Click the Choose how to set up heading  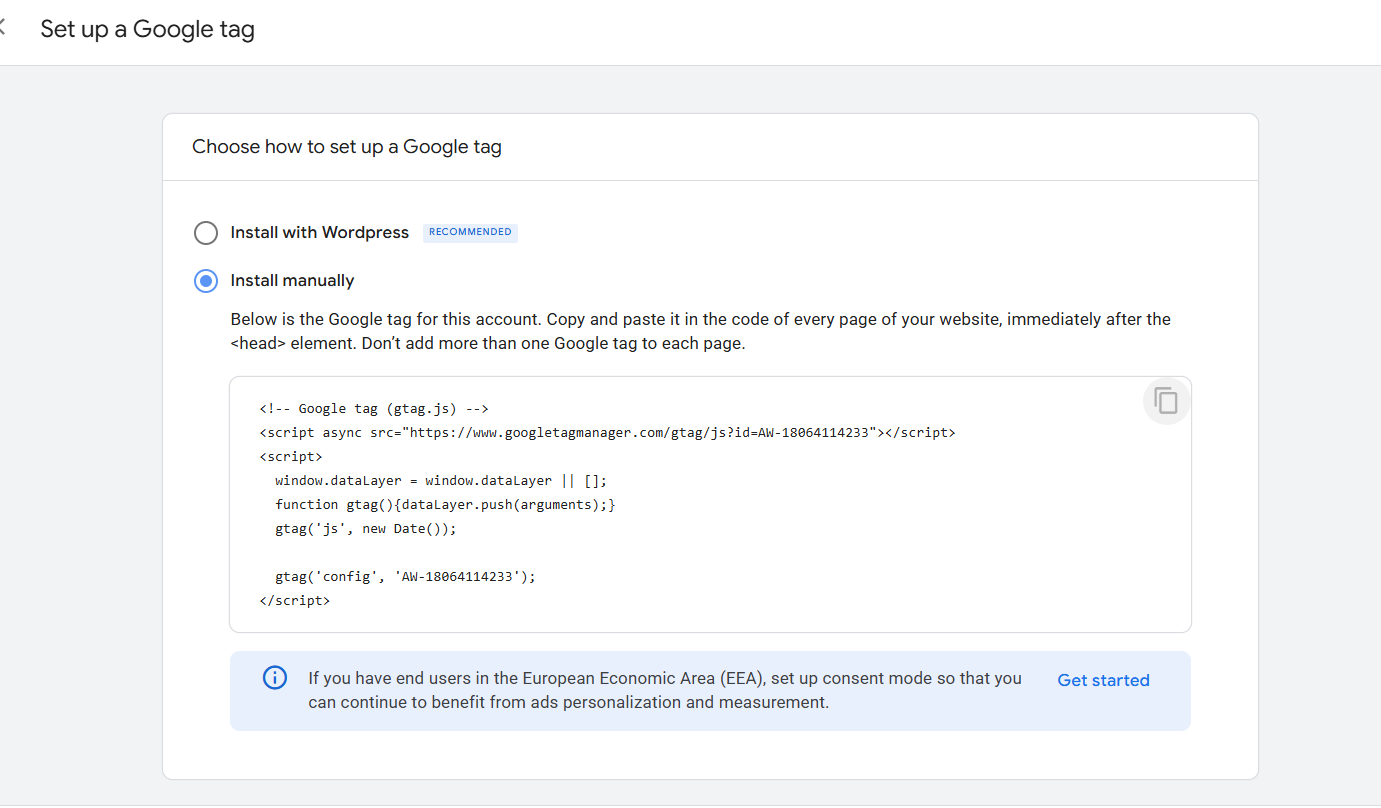pyautogui.click(x=347, y=147)
